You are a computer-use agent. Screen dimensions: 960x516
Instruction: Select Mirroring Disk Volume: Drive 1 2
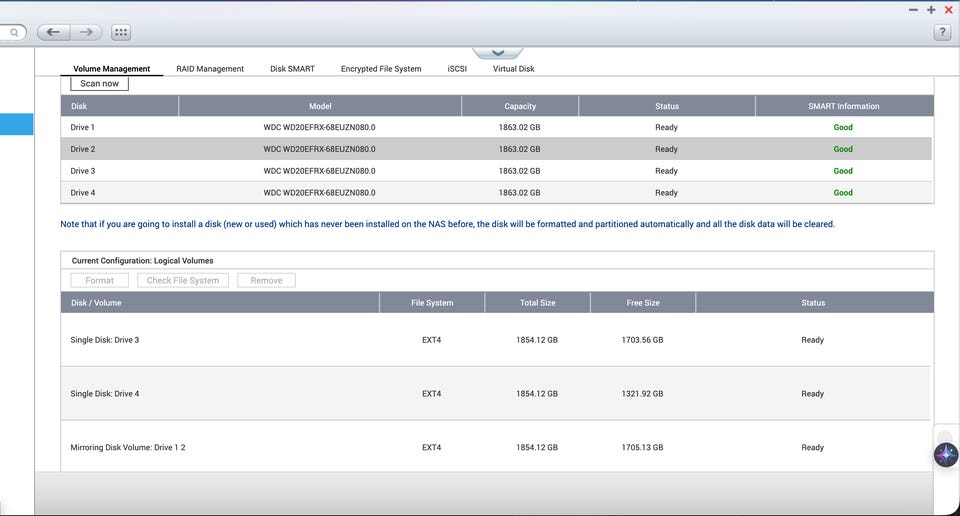(128, 448)
